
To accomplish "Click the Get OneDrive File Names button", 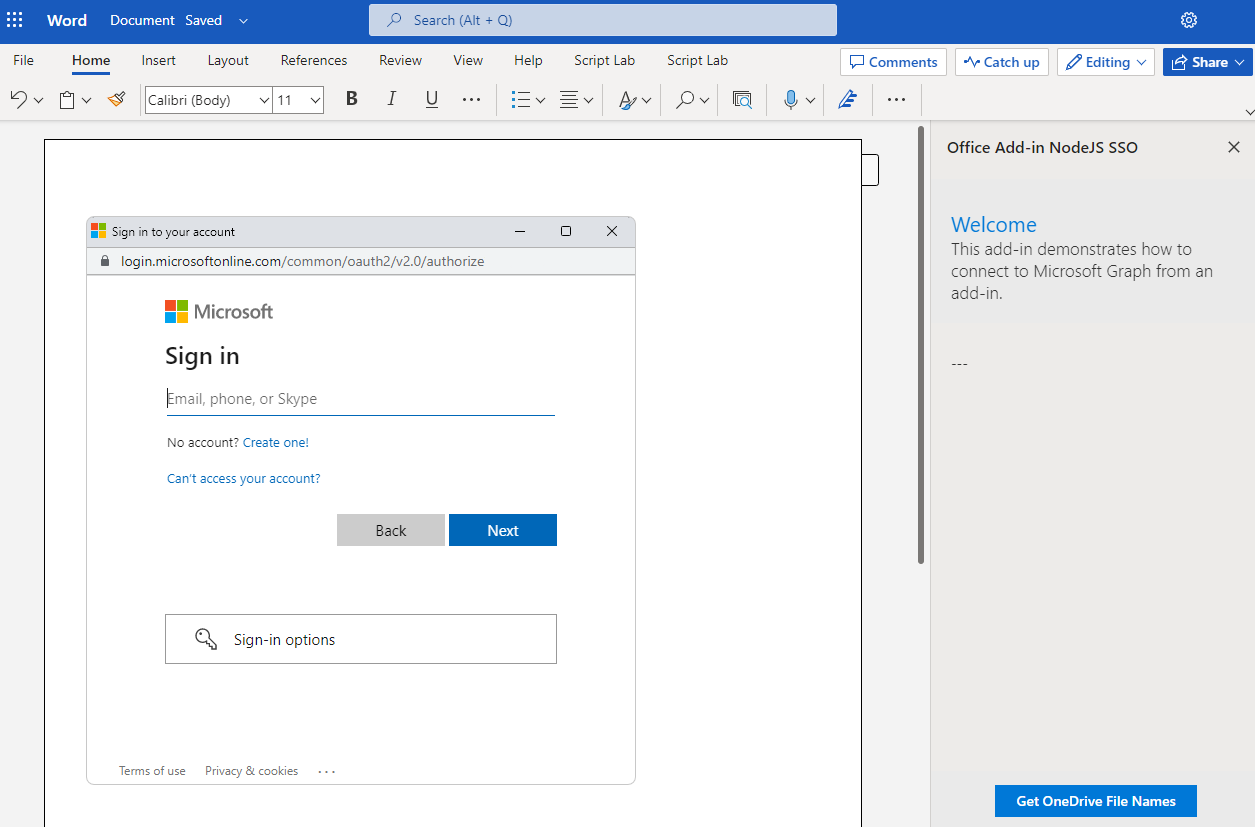I will (1095, 800).
